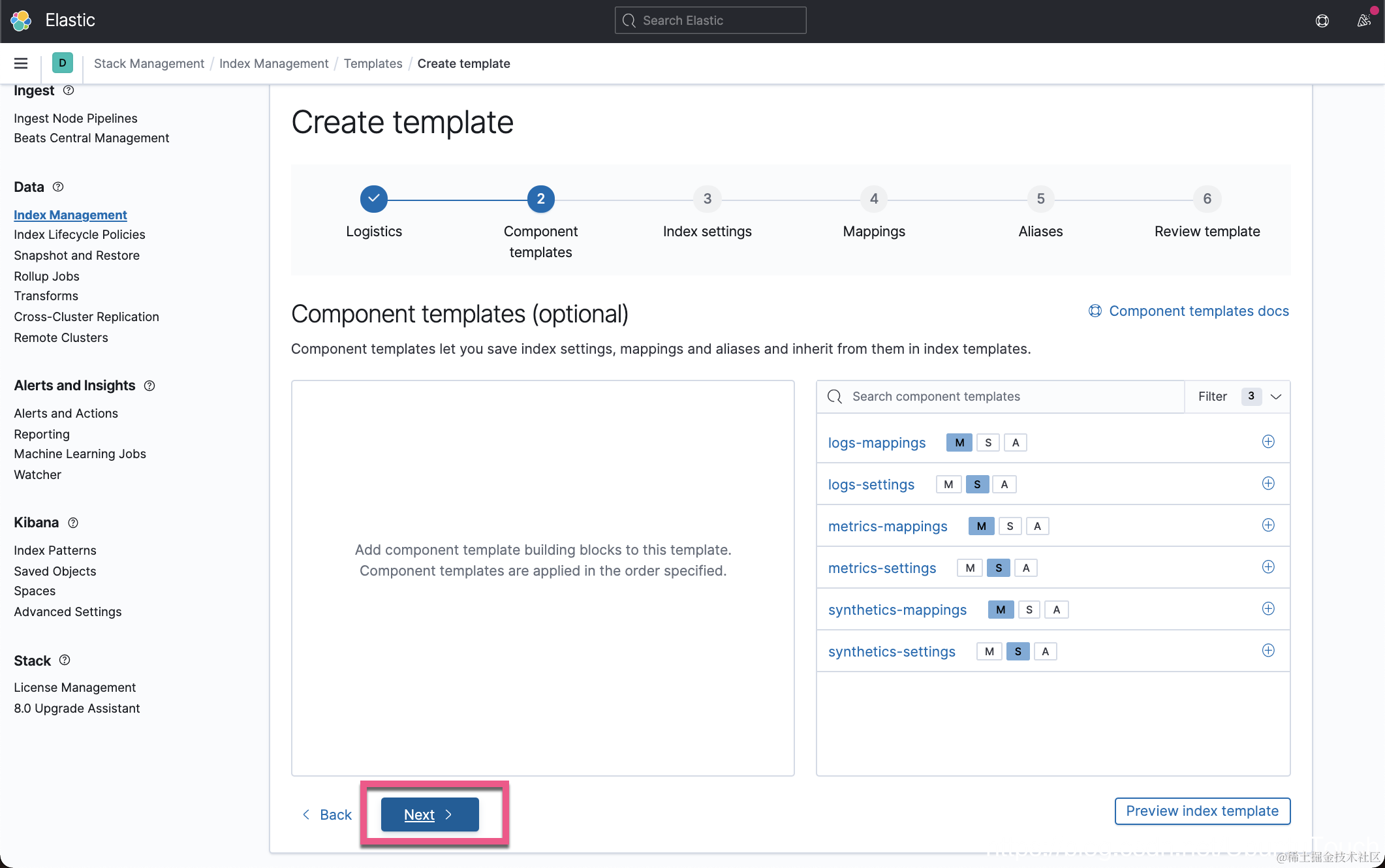Screen dimensions: 1385x868
Task: Go Back to previous step
Action: (x=327, y=814)
